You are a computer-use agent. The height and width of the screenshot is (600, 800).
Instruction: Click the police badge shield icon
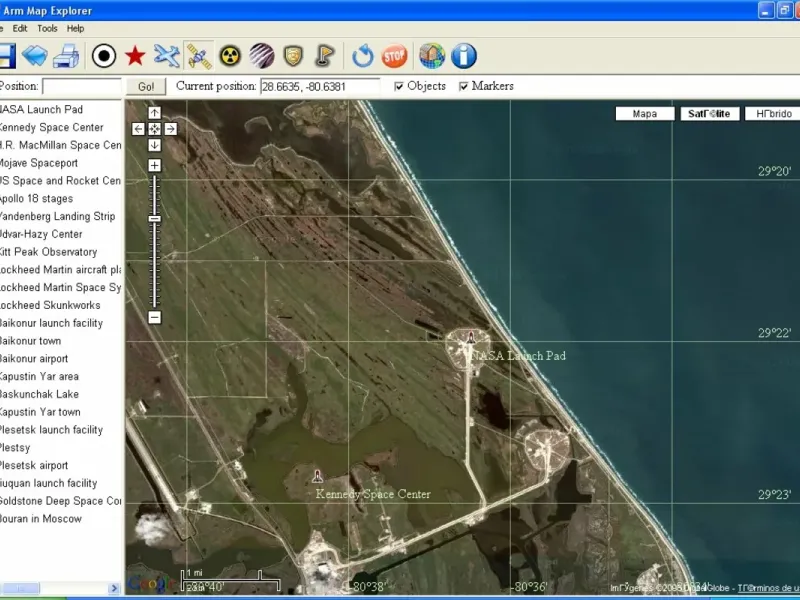tap(292, 56)
